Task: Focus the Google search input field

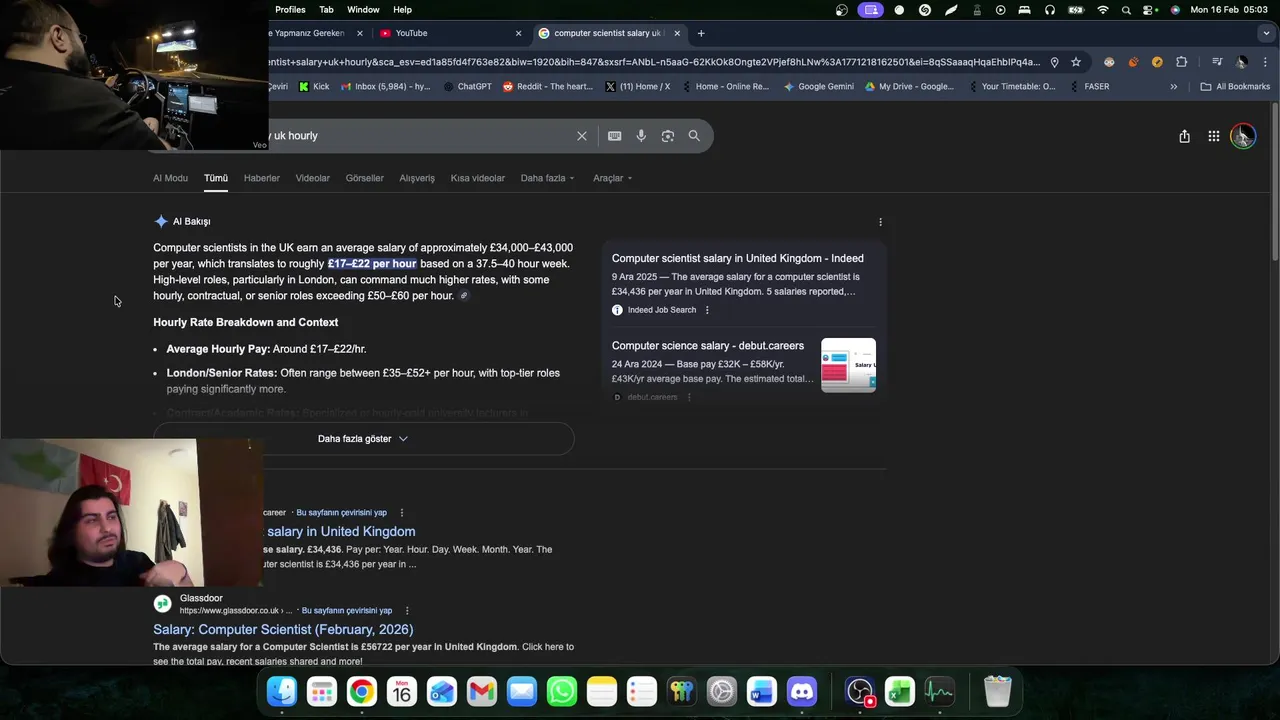Action: (x=420, y=136)
